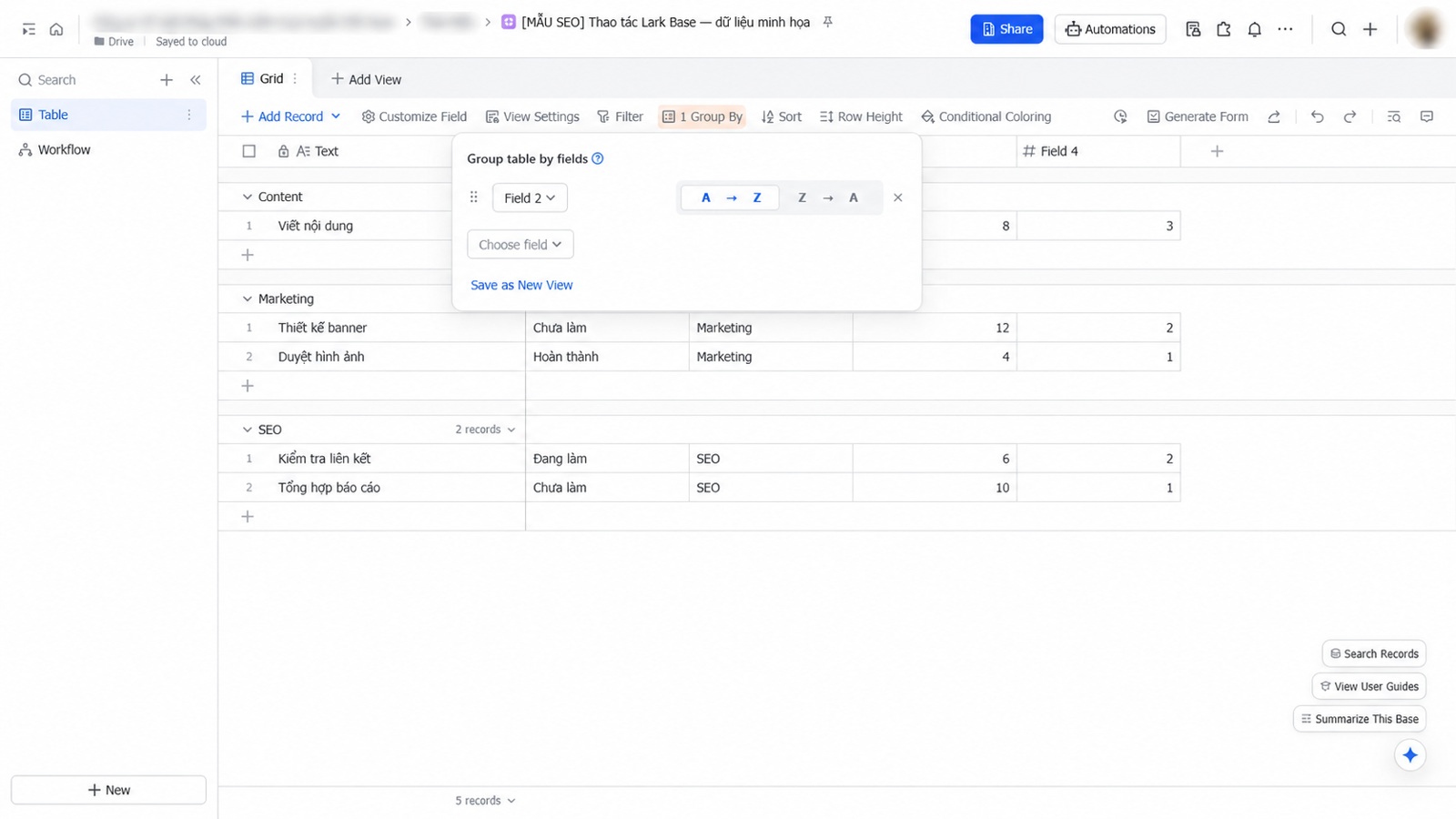
Task: Click the plus next to sidebar Search
Action: (x=167, y=80)
